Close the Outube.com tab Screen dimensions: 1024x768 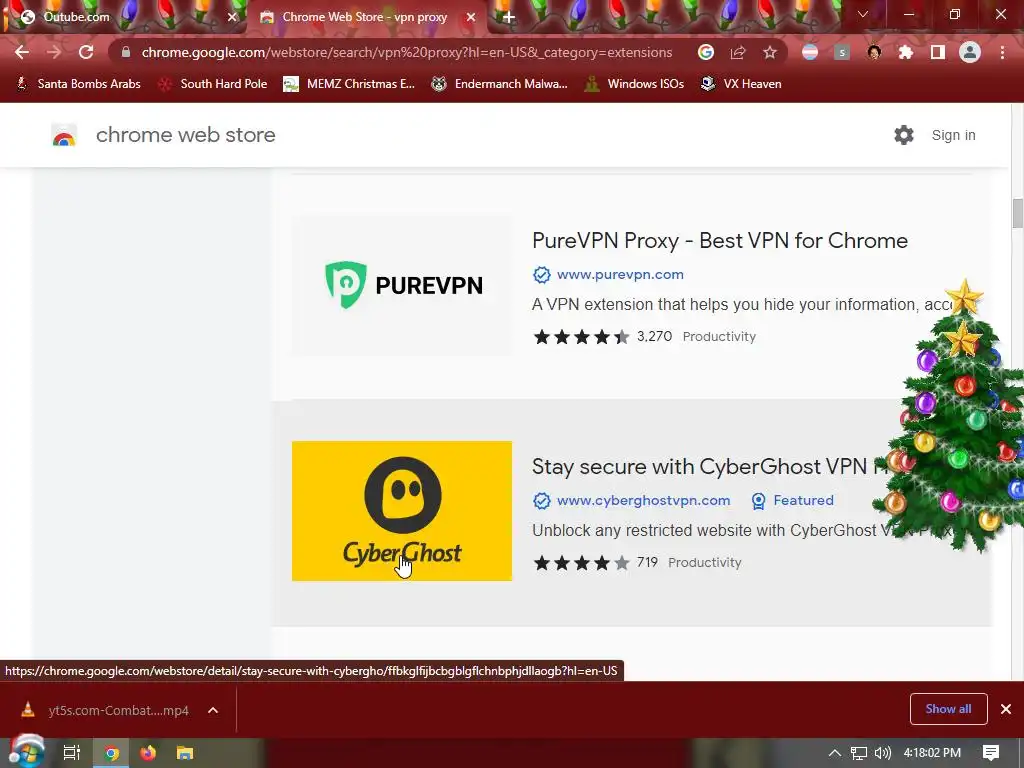click(x=232, y=18)
